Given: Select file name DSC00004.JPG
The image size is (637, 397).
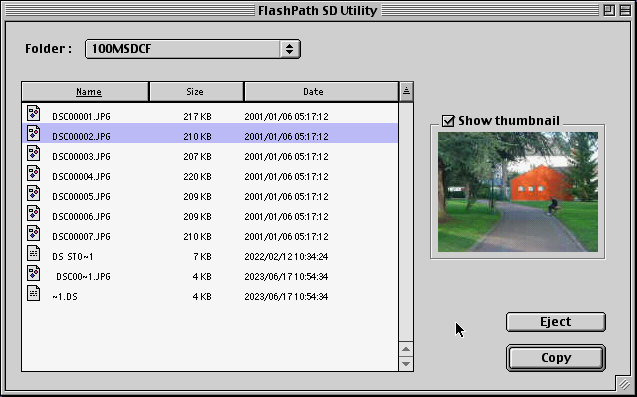Looking at the screenshot, I should (x=81, y=176).
